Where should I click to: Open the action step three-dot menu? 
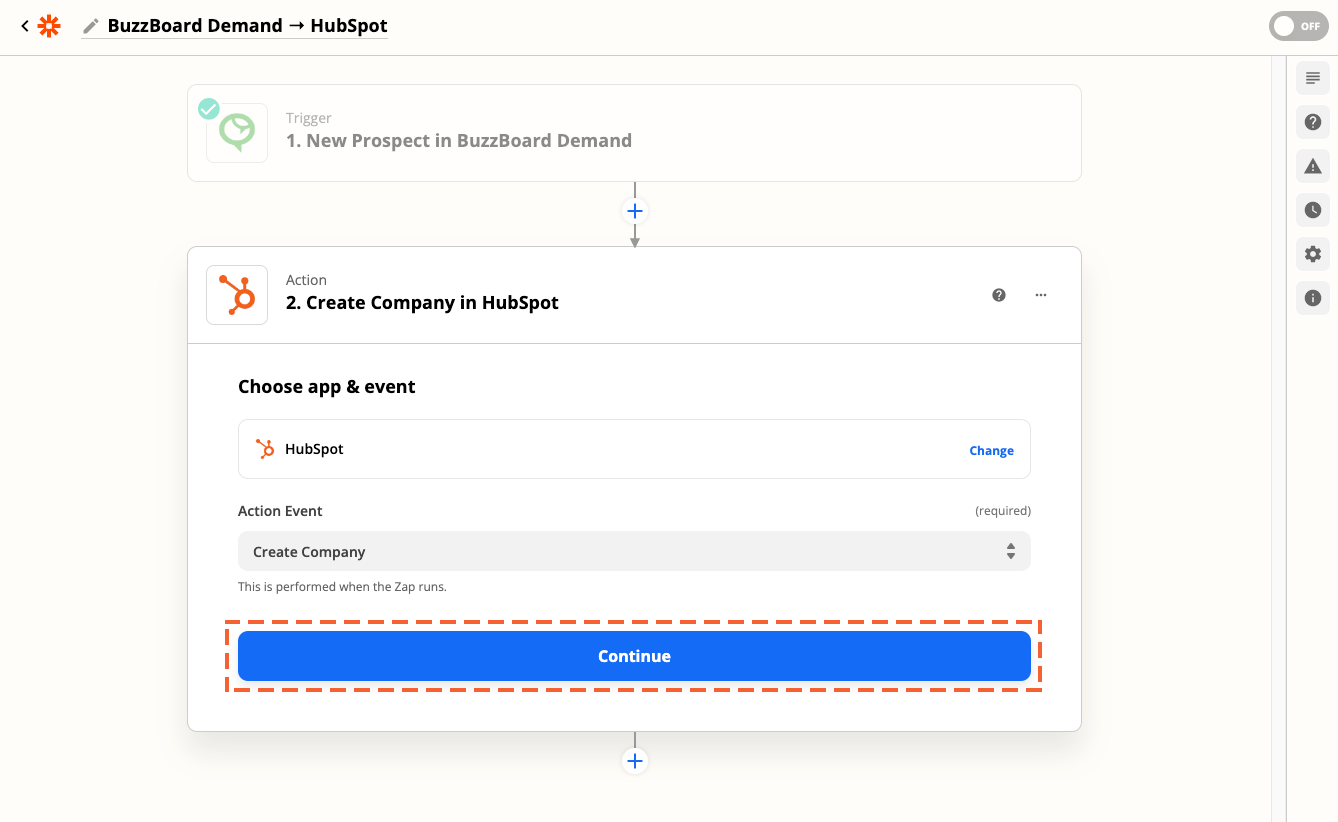coord(1041,295)
